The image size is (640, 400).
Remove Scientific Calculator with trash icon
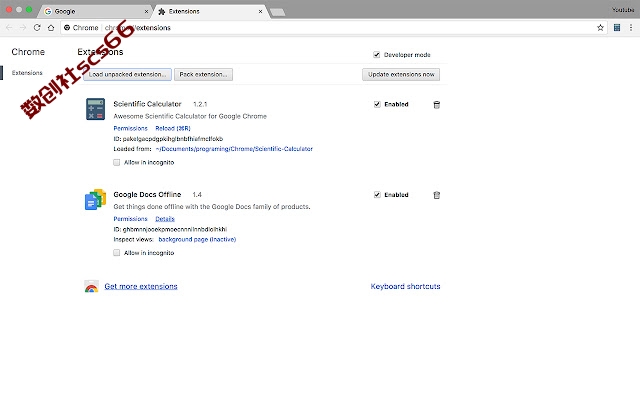pos(436,105)
